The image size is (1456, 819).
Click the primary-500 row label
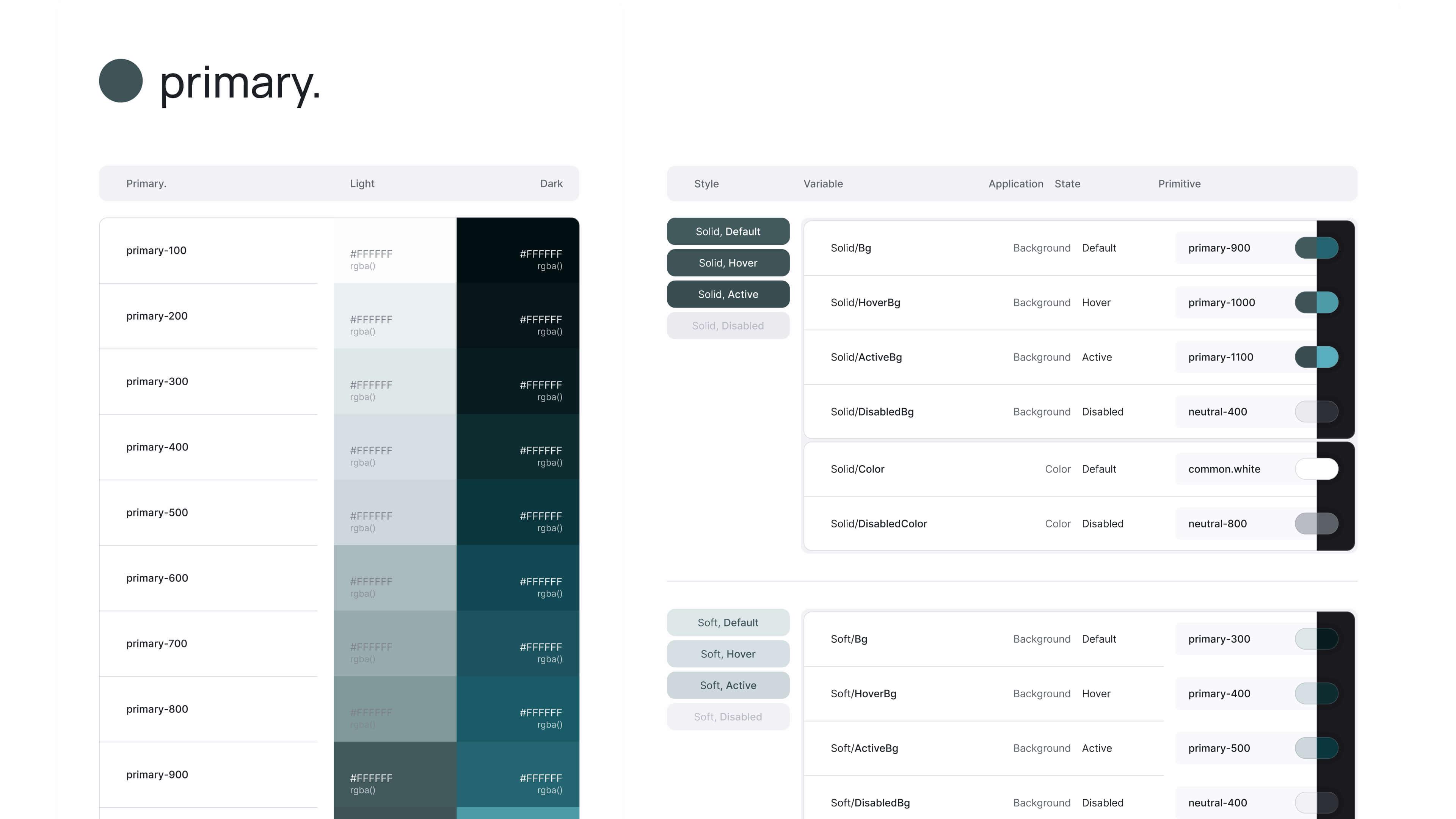157,513
